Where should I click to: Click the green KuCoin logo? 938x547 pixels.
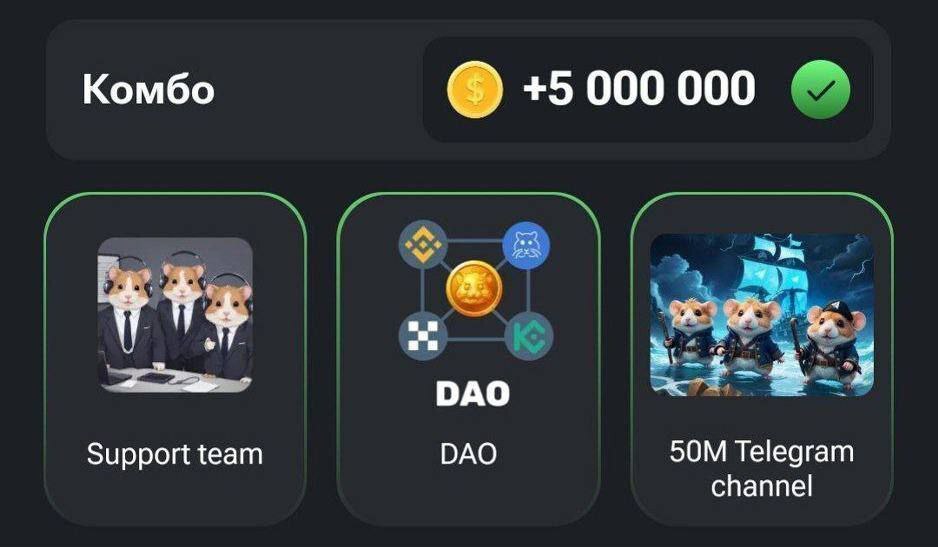529,336
